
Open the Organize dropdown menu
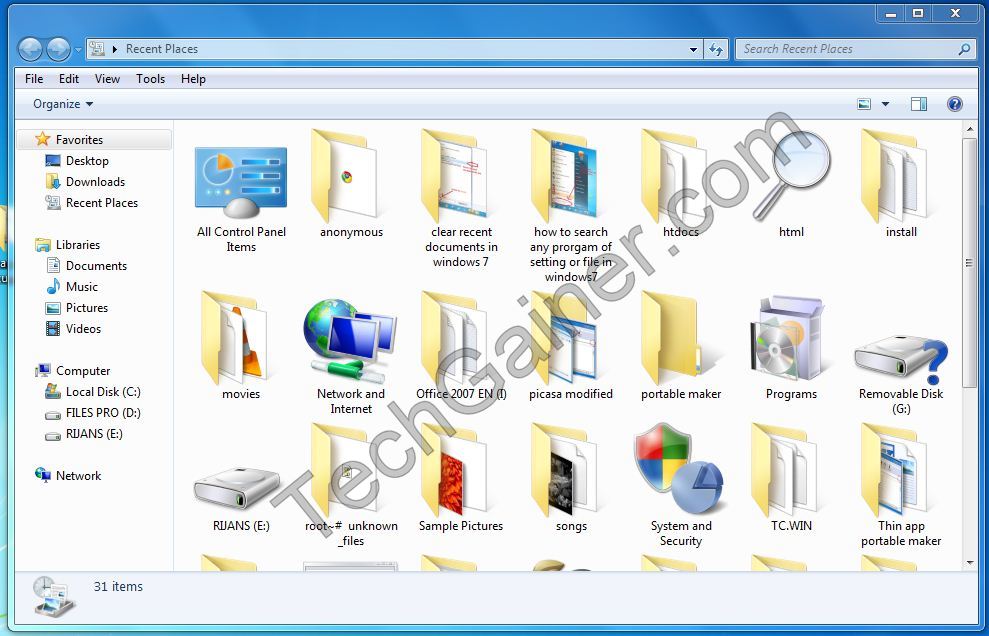(60, 103)
